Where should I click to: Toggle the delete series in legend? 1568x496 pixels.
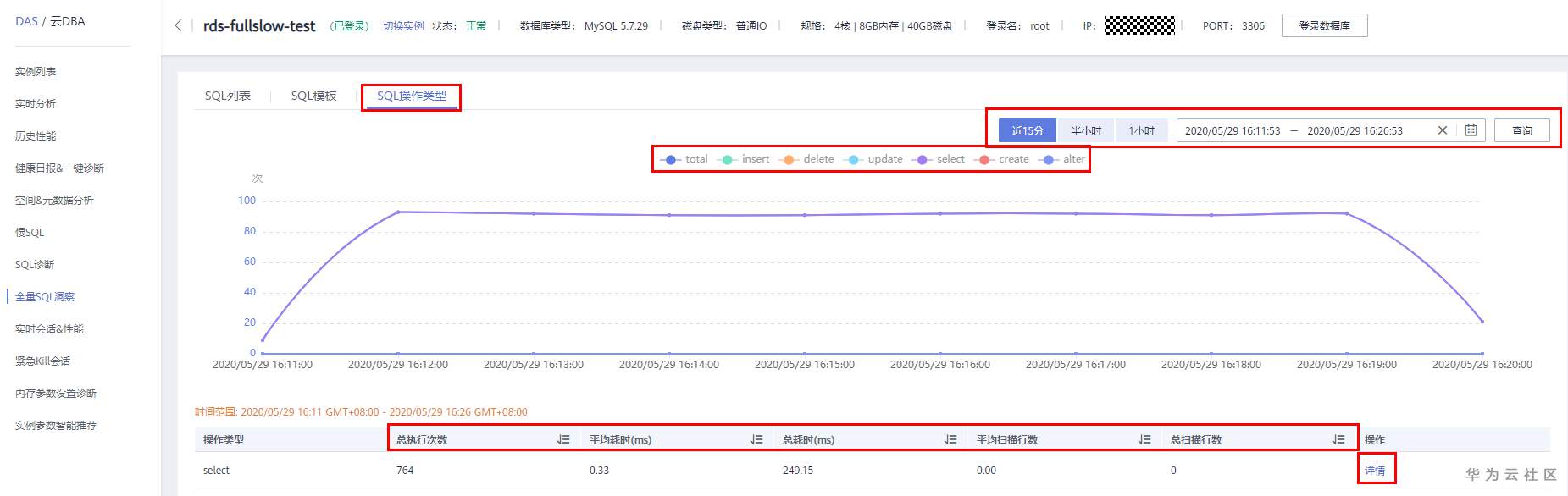pos(806,159)
